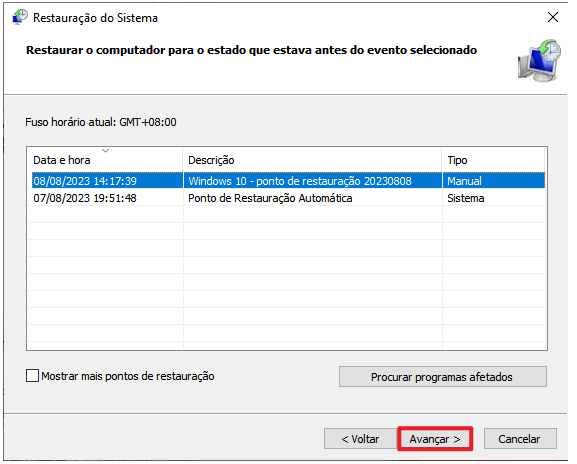Click the large System Restore monitor icon
577x464 pixels.
(x=539, y=60)
